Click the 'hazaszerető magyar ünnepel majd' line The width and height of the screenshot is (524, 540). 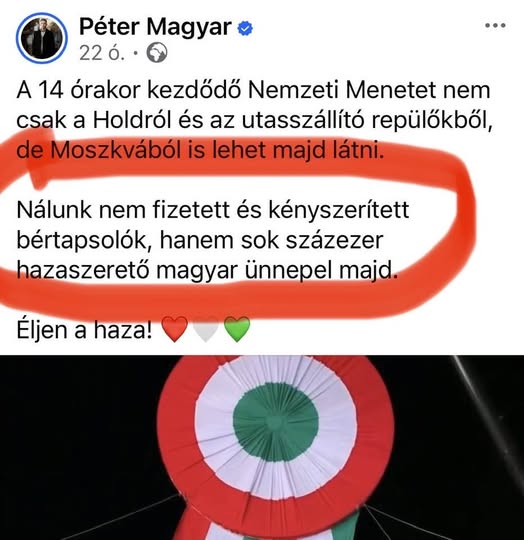click(x=207, y=271)
